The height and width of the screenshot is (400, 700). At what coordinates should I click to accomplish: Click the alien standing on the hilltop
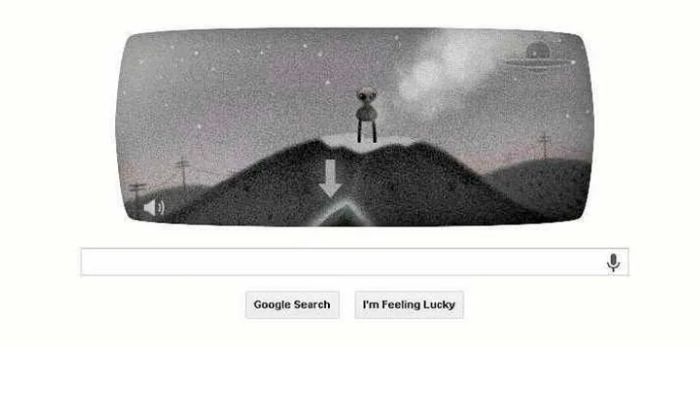pyautogui.click(x=367, y=115)
